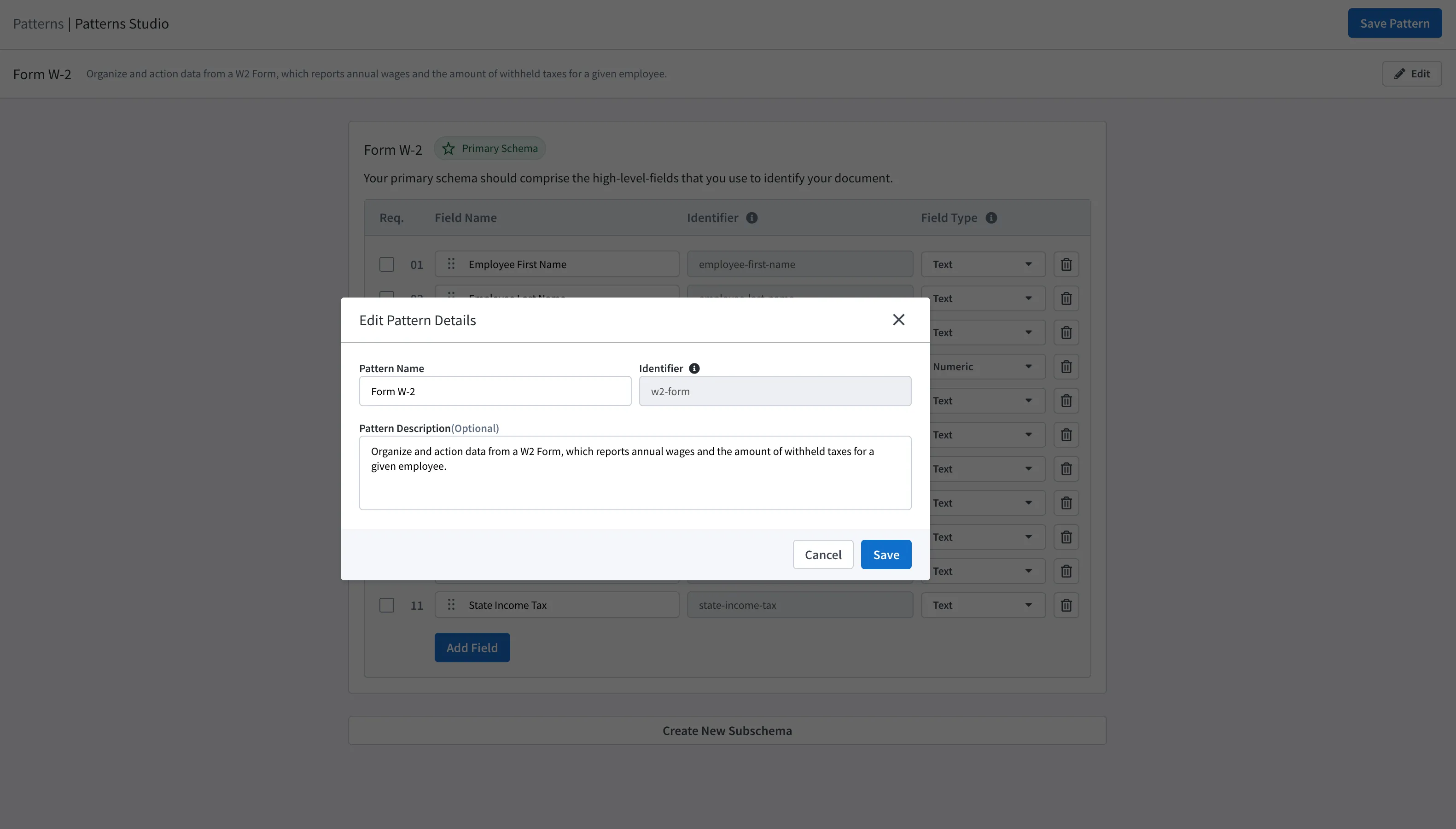The image size is (1456, 829).
Task: Open Field Type dropdown for Employee First Name
Action: tap(983, 264)
